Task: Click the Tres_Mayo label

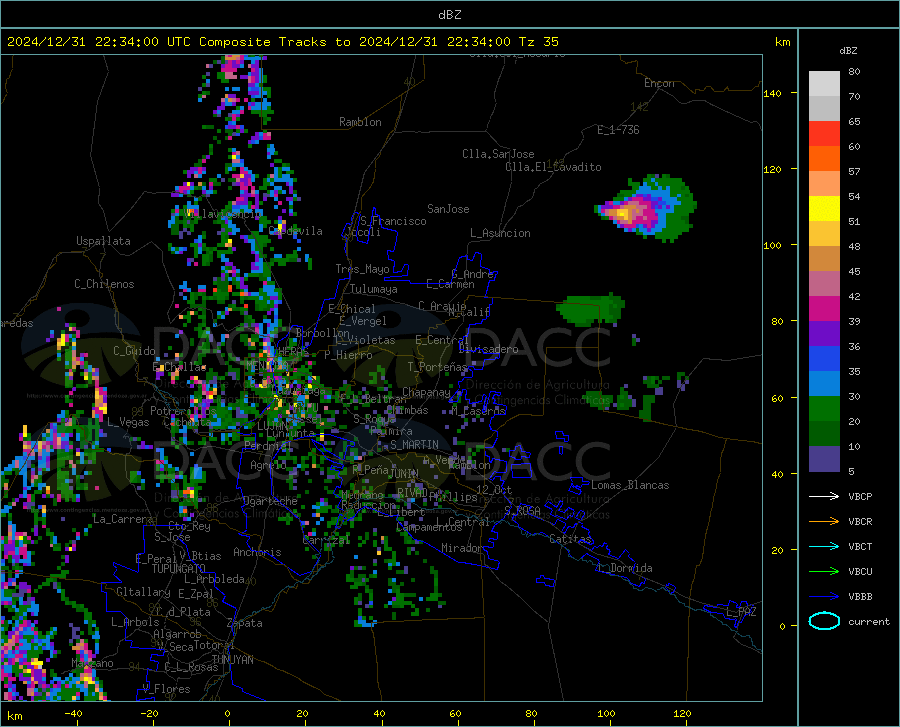Action: [362, 269]
